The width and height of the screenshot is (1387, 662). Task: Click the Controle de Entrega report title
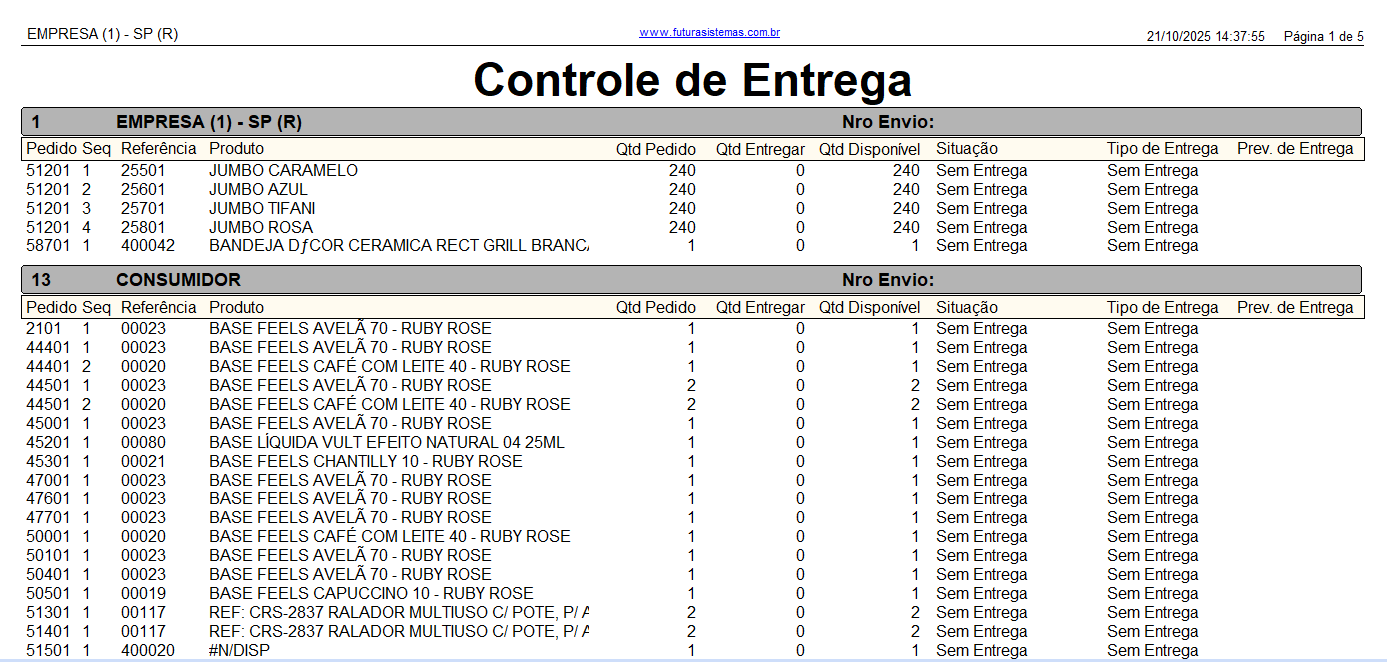coord(692,80)
